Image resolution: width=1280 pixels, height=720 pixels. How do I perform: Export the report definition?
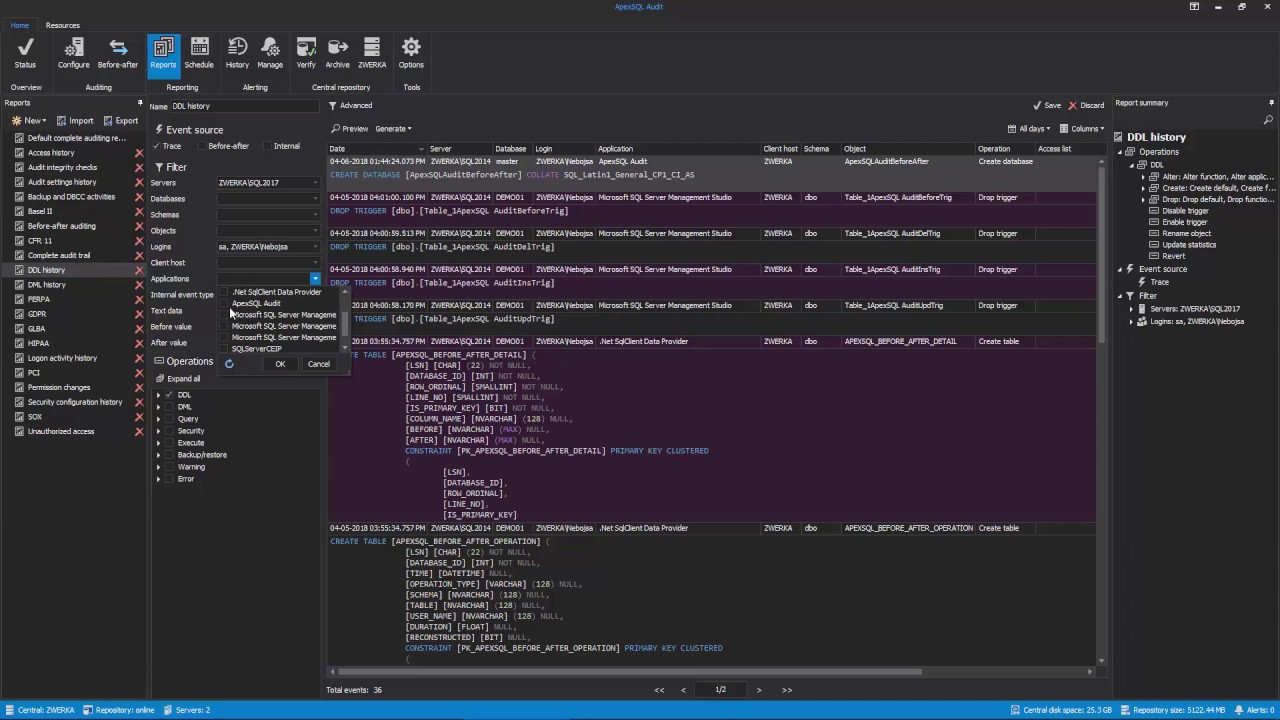(120, 121)
